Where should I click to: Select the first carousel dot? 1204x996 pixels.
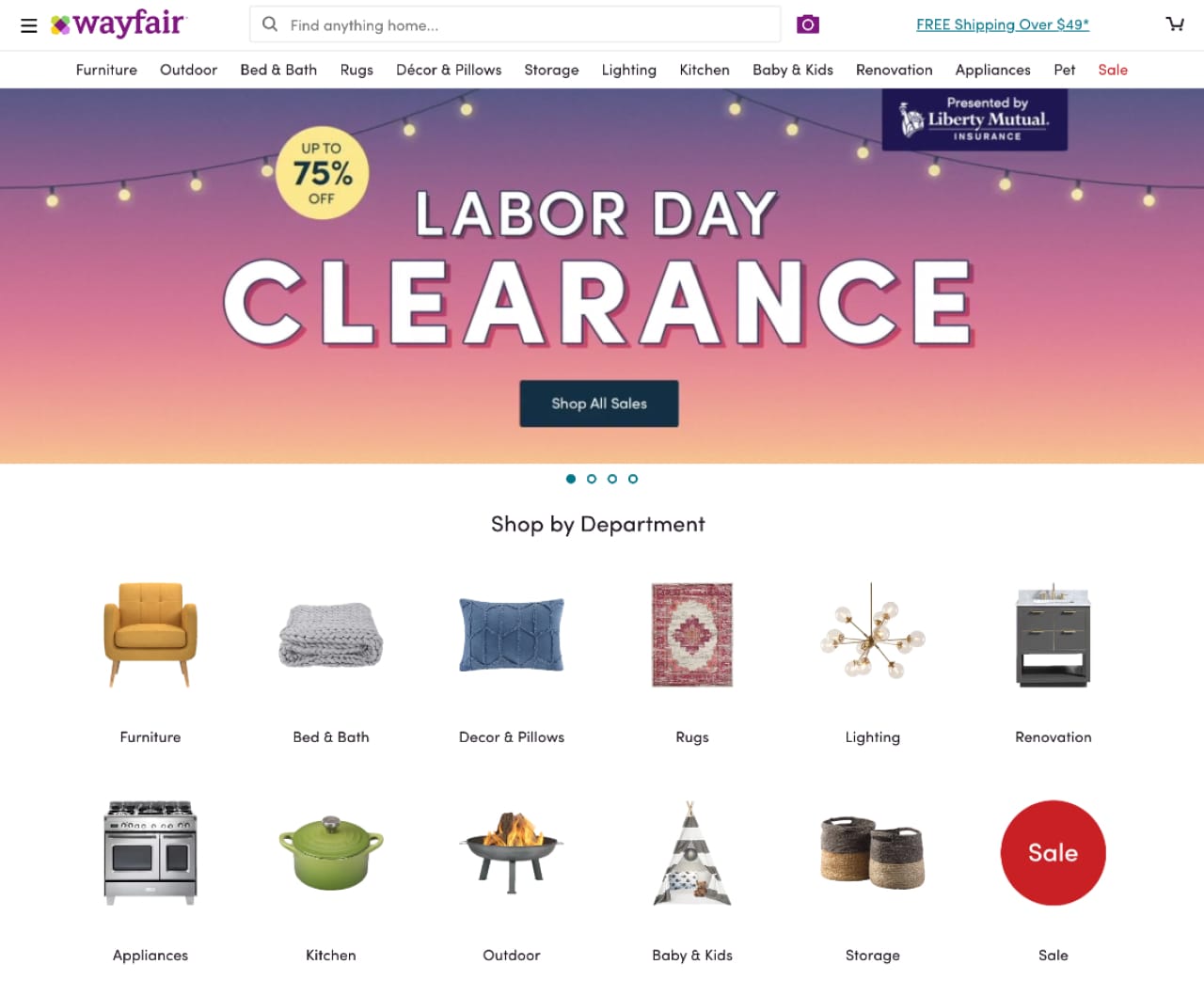click(571, 479)
